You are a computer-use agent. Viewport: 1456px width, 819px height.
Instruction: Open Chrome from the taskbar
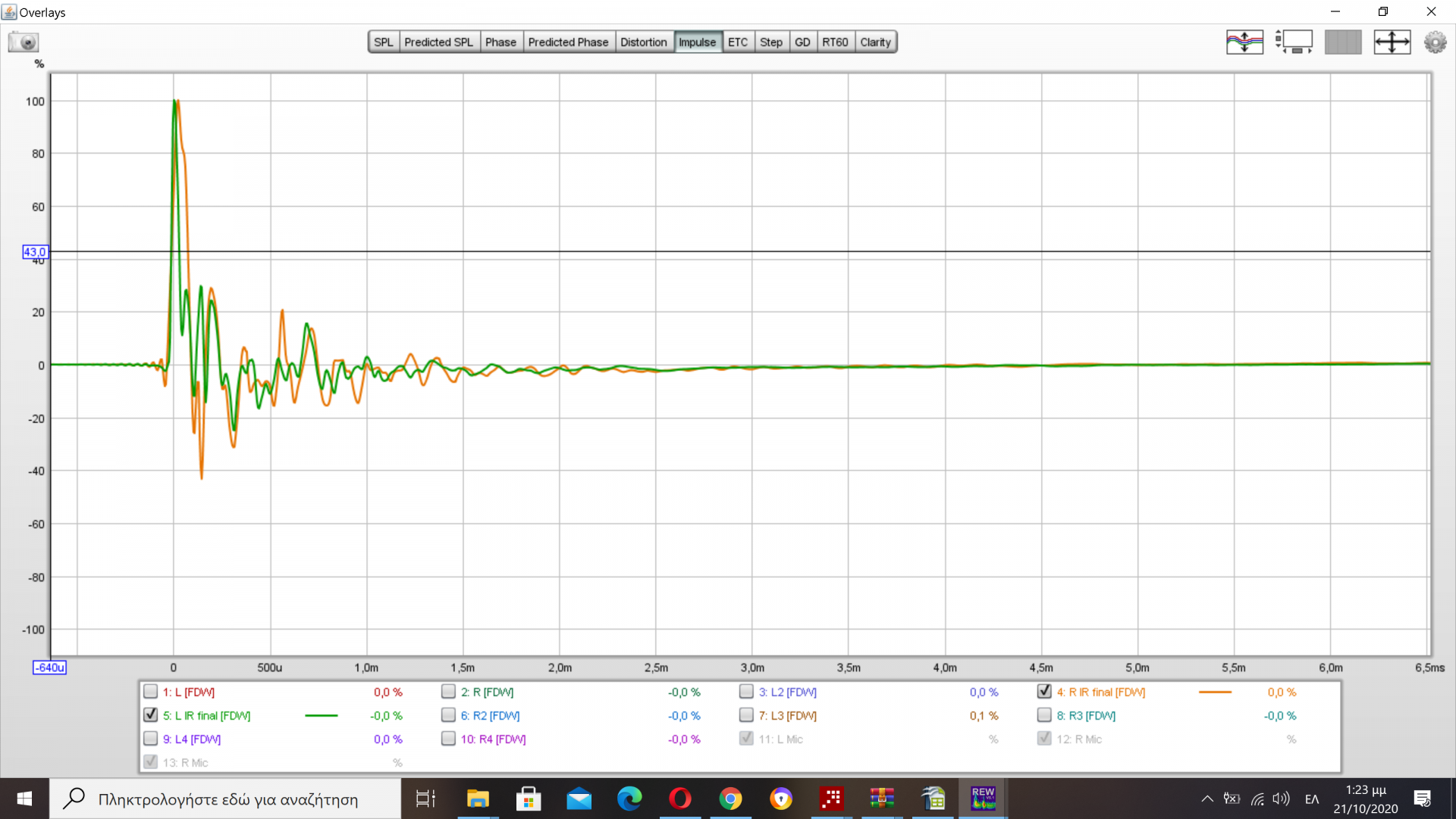click(730, 799)
